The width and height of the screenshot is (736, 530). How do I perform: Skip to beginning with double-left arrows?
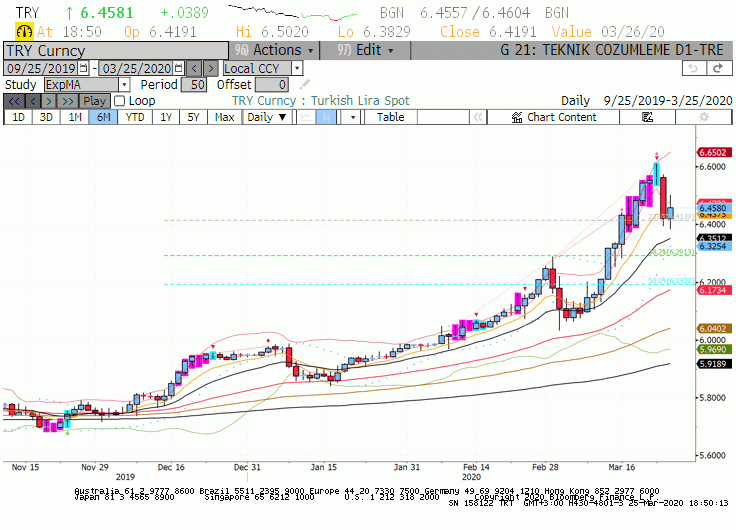(14, 101)
